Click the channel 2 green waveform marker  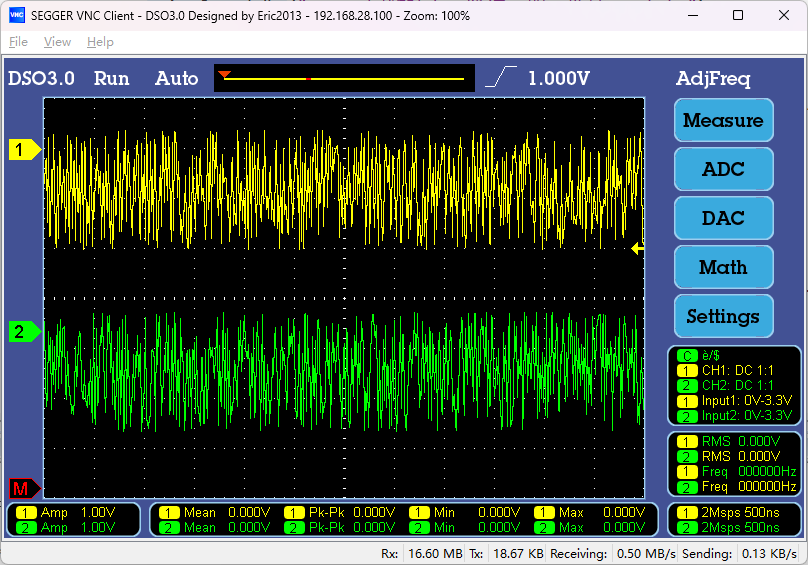pyautogui.click(x=24, y=331)
